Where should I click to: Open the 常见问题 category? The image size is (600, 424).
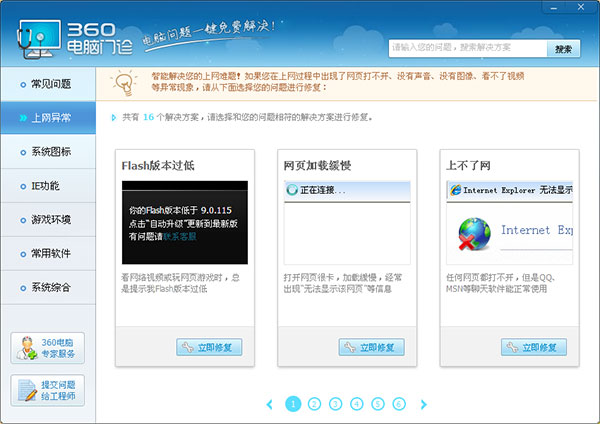[x=48, y=84]
